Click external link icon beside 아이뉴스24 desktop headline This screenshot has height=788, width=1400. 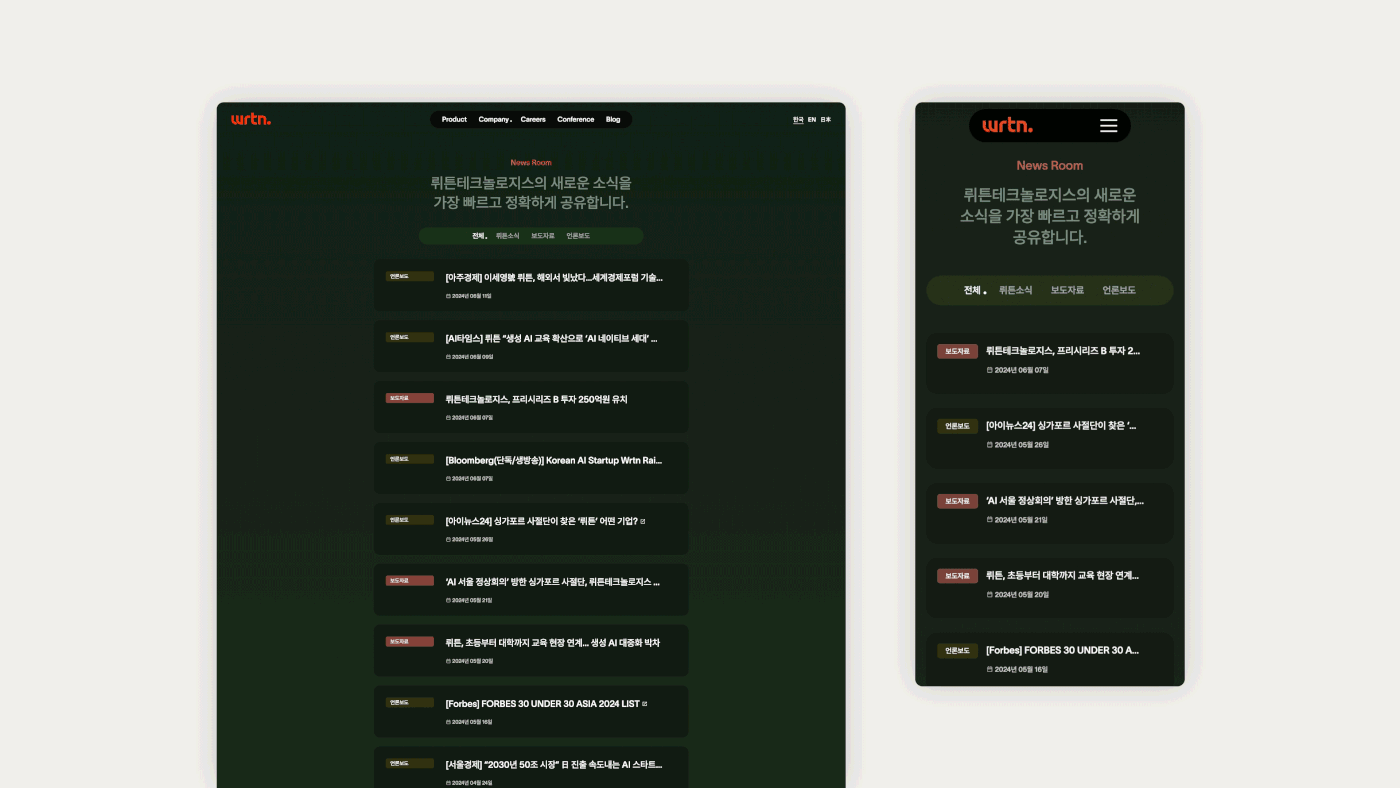coord(643,521)
